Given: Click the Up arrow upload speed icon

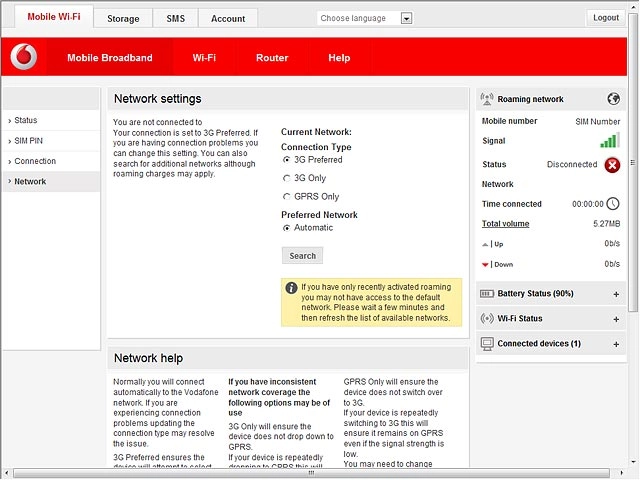Looking at the screenshot, I should [x=485, y=244].
